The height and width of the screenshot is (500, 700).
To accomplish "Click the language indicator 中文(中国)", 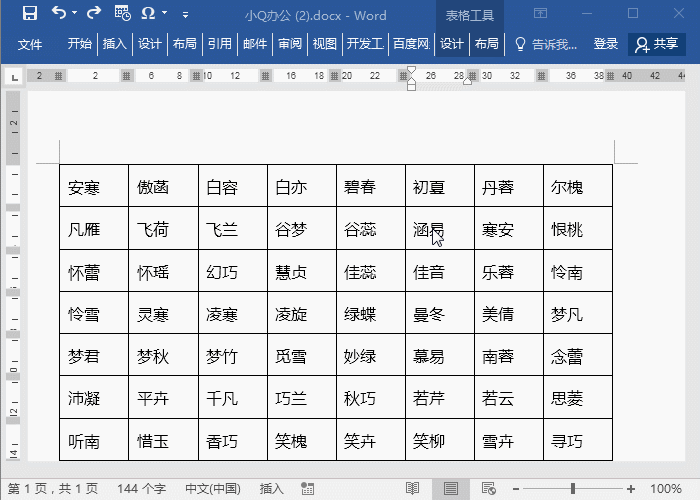I will [x=213, y=489].
